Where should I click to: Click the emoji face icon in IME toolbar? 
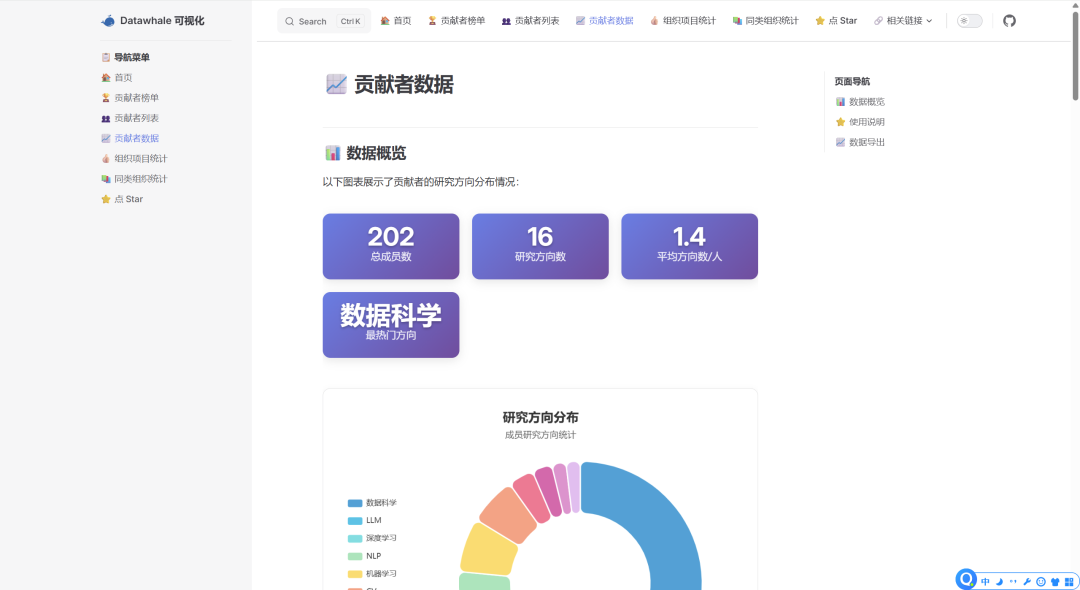pos(1041,582)
